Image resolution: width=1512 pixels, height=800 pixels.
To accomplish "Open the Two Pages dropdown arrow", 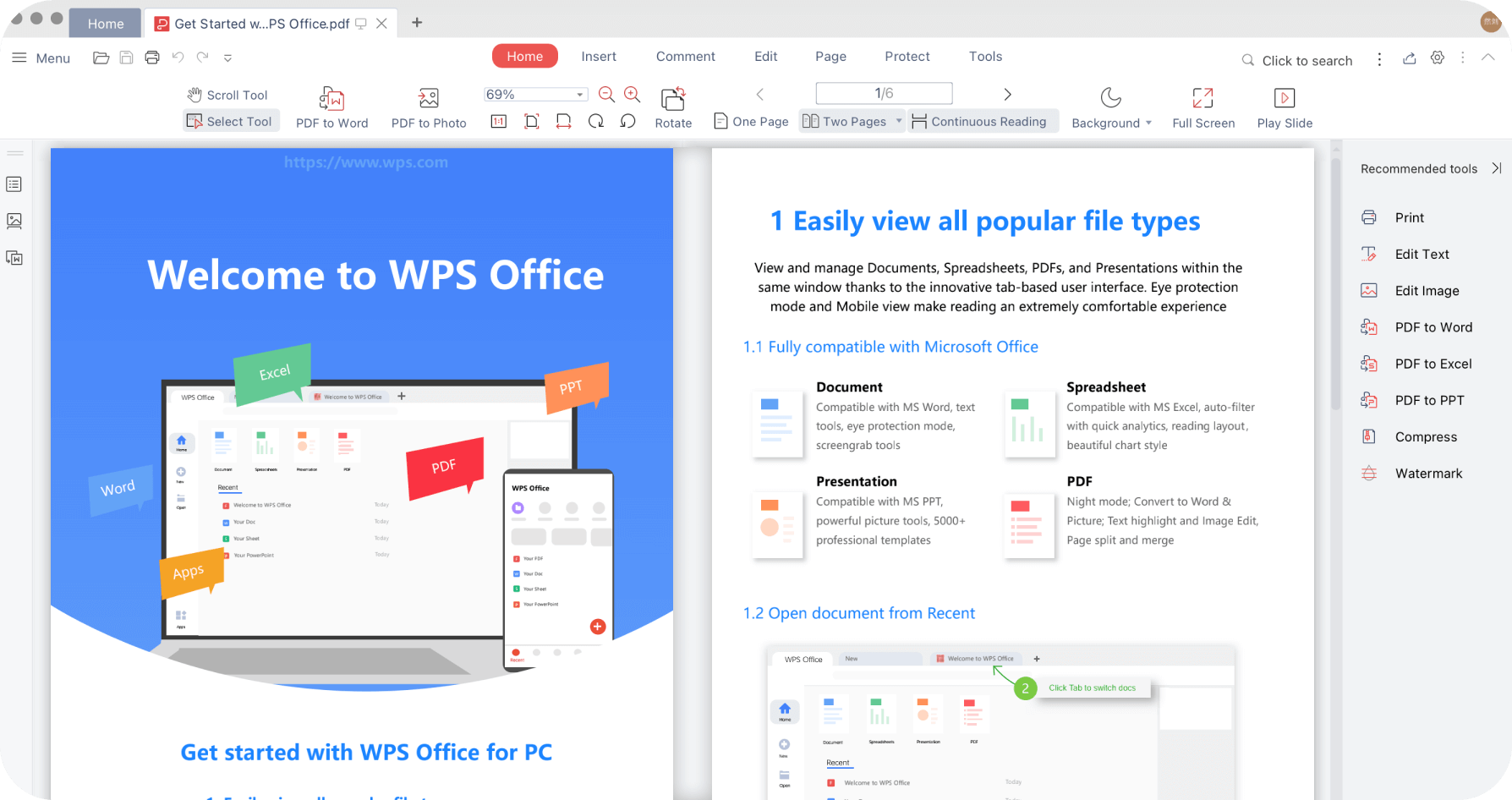I will pos(898,122).
